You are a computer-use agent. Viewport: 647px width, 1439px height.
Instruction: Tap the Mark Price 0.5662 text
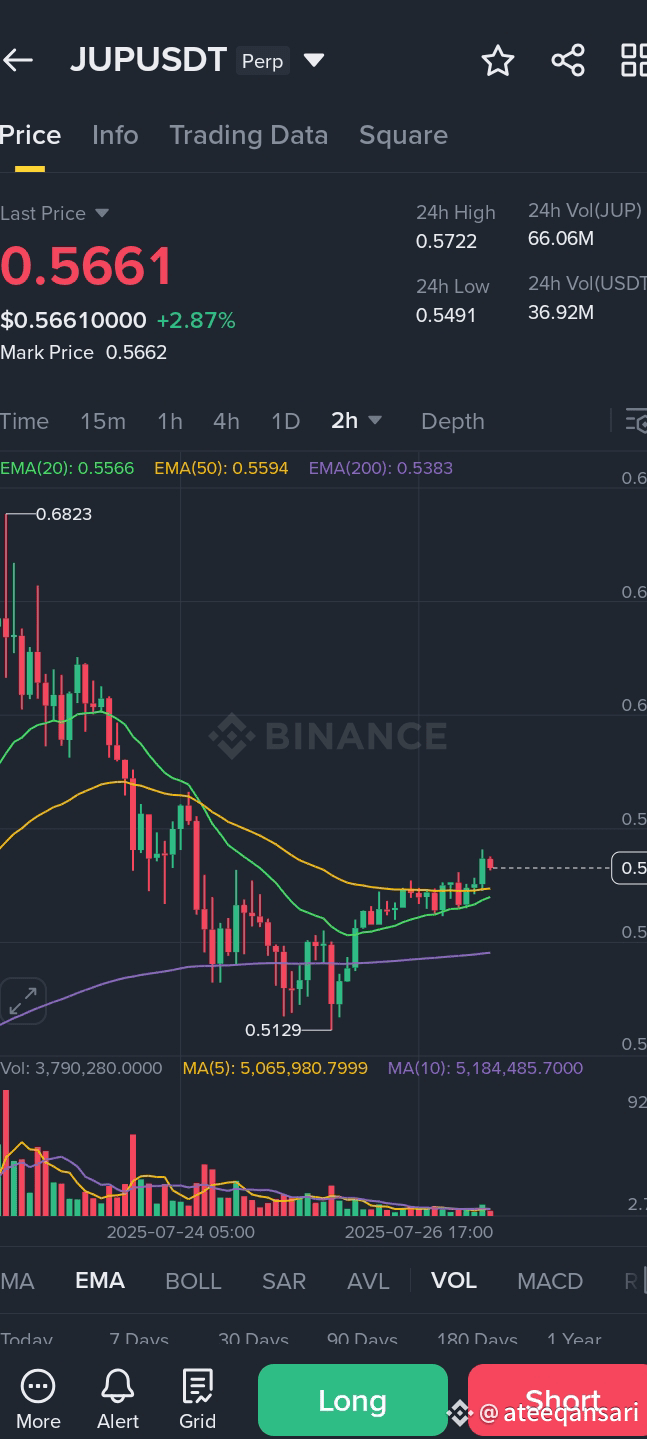point(84,352)
